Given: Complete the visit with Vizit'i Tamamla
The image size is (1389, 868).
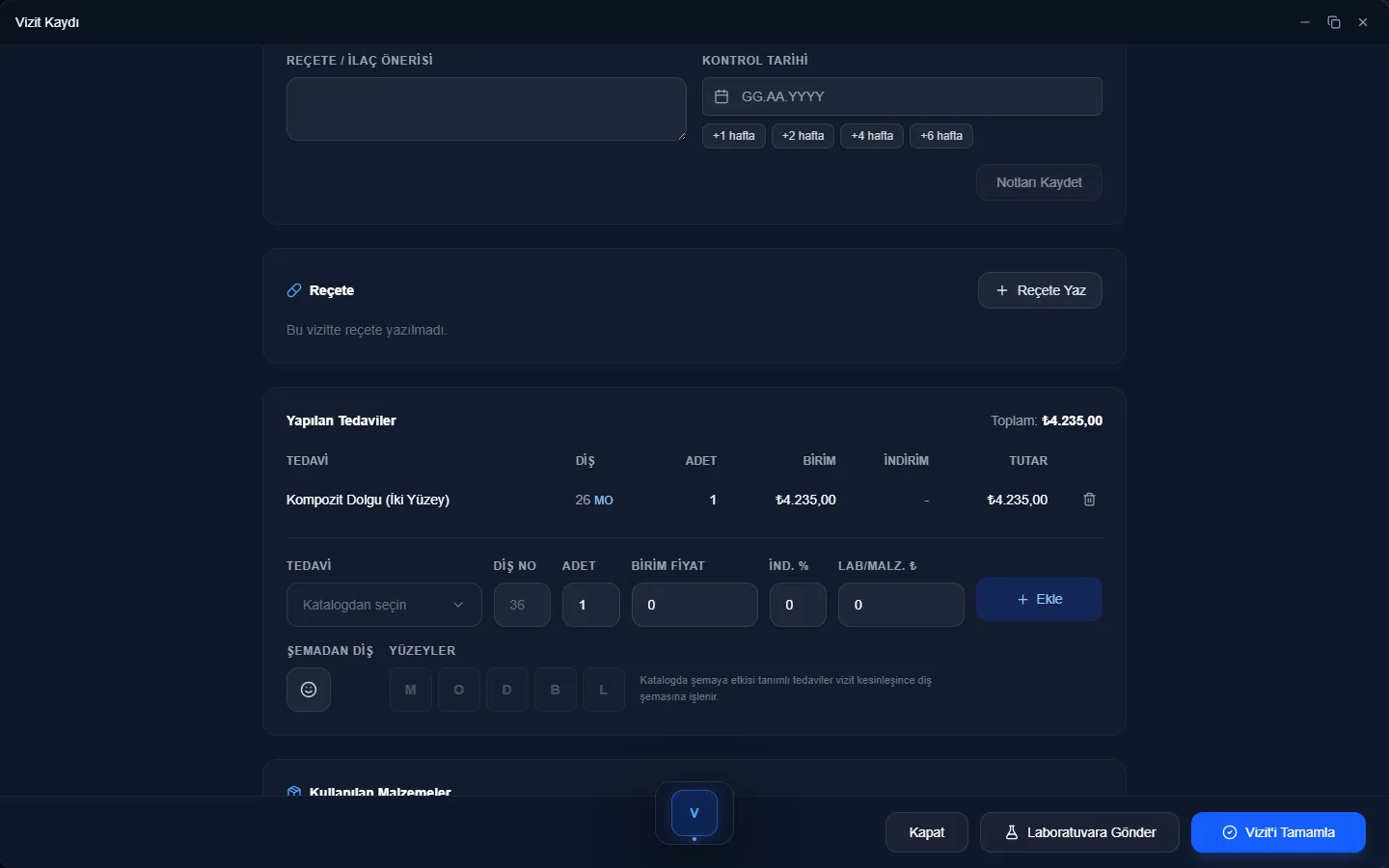Looking at the screenshot, I should pyautogui.click(x=1278, y=832).
